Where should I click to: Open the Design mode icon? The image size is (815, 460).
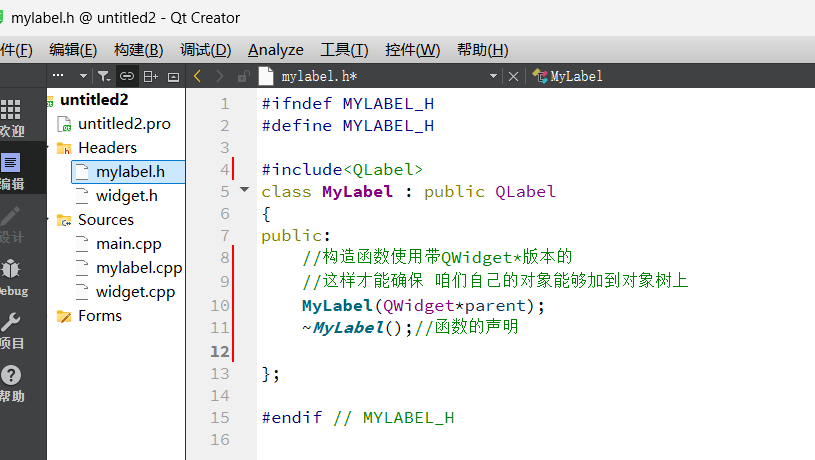pyautogui.click(x=10, y=224)
